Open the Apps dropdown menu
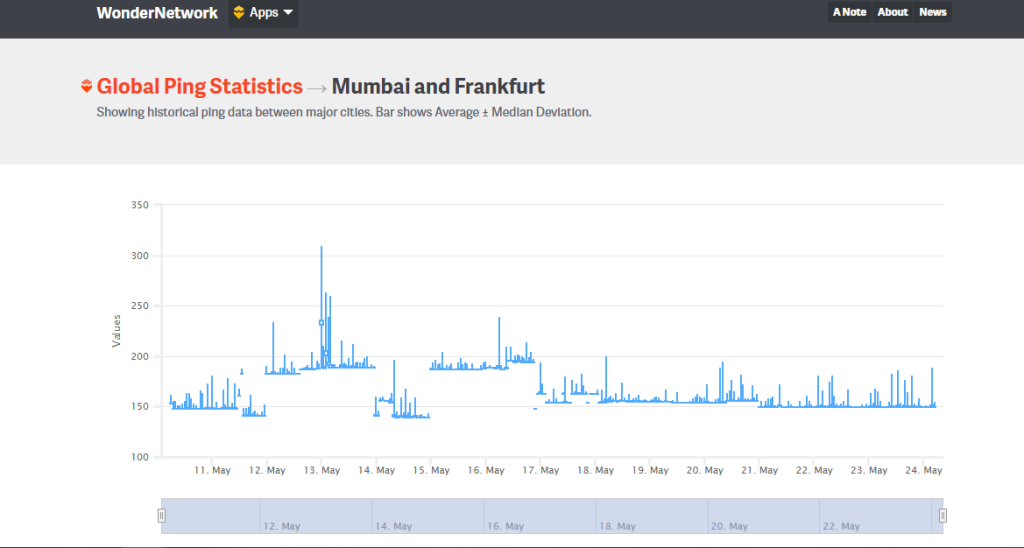The height and width of the screenshot is (548, 1024). coord(263,12)
